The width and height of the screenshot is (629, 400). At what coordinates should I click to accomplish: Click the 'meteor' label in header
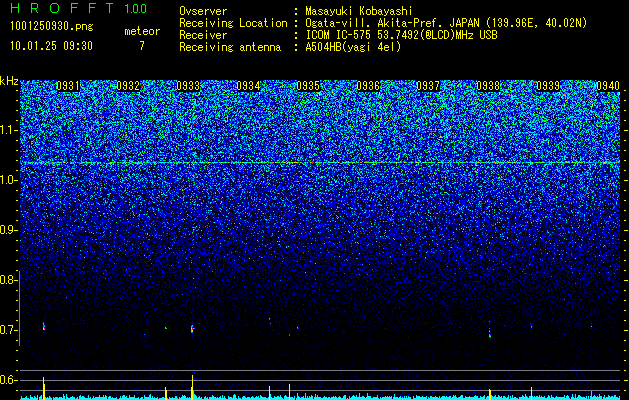coord(142,31)
